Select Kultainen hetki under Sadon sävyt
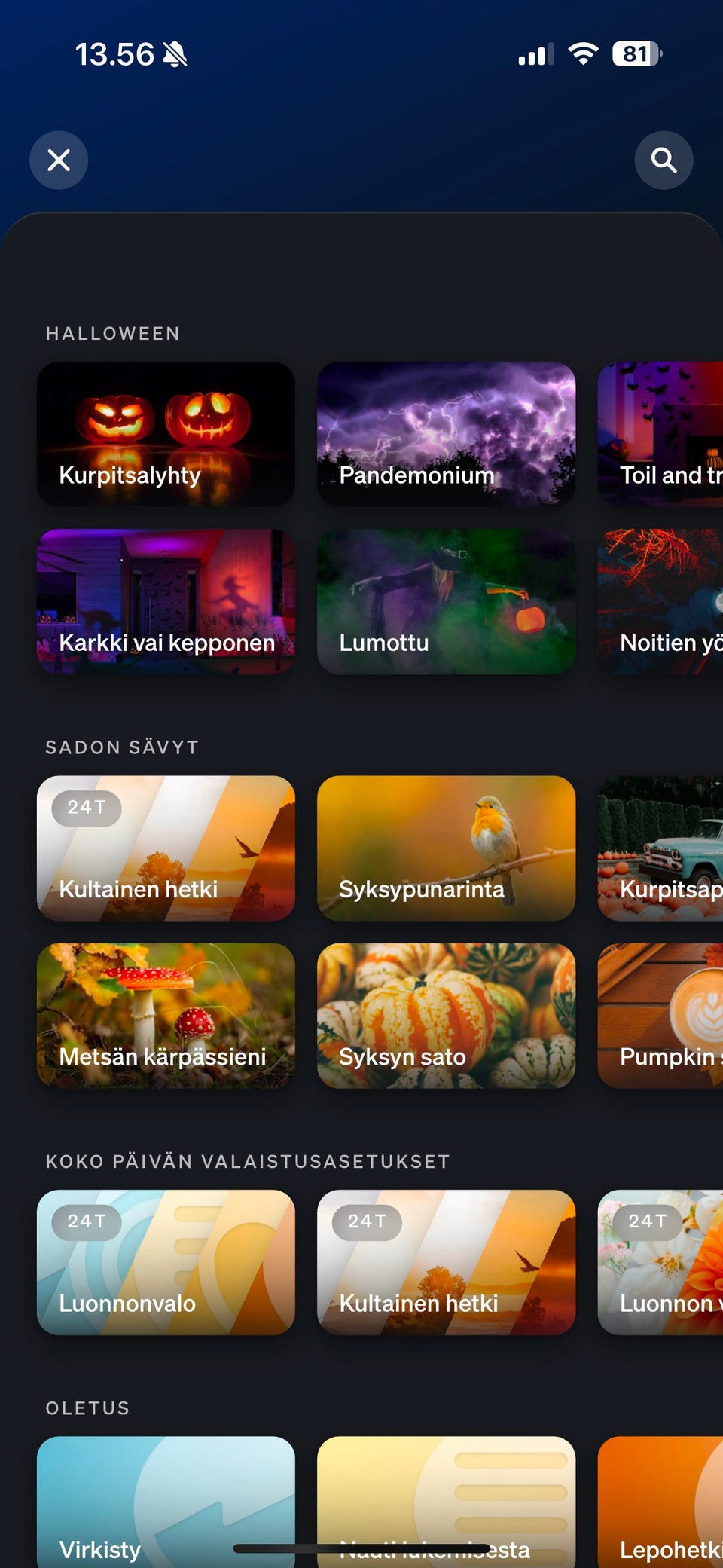The height and width of the screenshot is (1568, 723). click(x=166, y=848)
